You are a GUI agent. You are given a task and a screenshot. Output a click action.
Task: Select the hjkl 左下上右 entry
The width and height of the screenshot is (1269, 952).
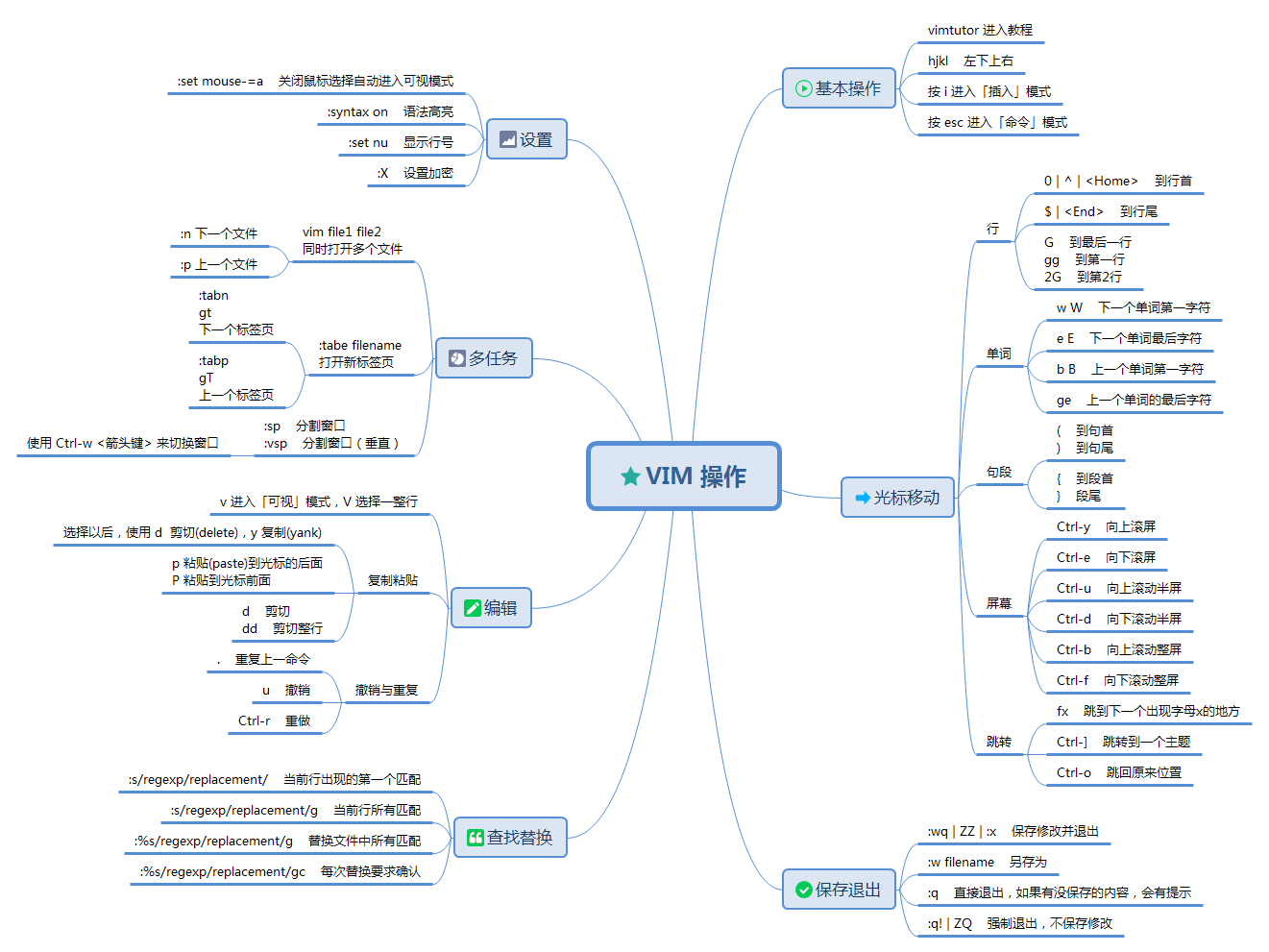970,61
